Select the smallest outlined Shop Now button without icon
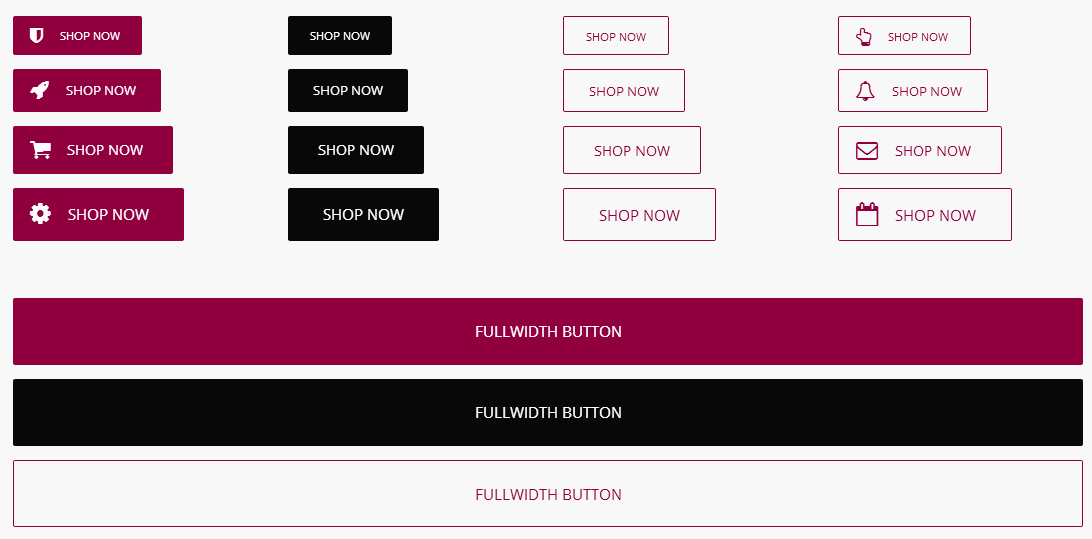The width and height of the screenshot is (1092, 539). pyautogui.click(x=616, y=36)
